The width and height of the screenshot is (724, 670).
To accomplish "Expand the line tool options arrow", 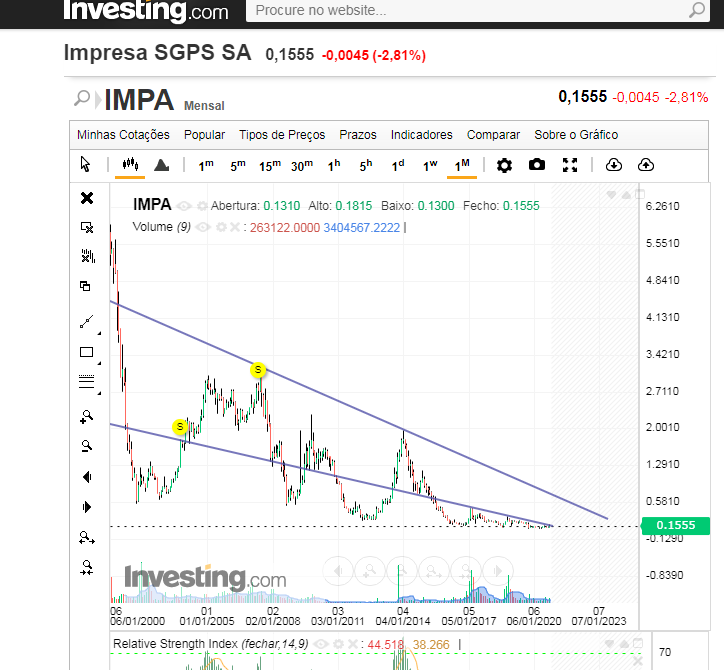I will pos(99,333).
